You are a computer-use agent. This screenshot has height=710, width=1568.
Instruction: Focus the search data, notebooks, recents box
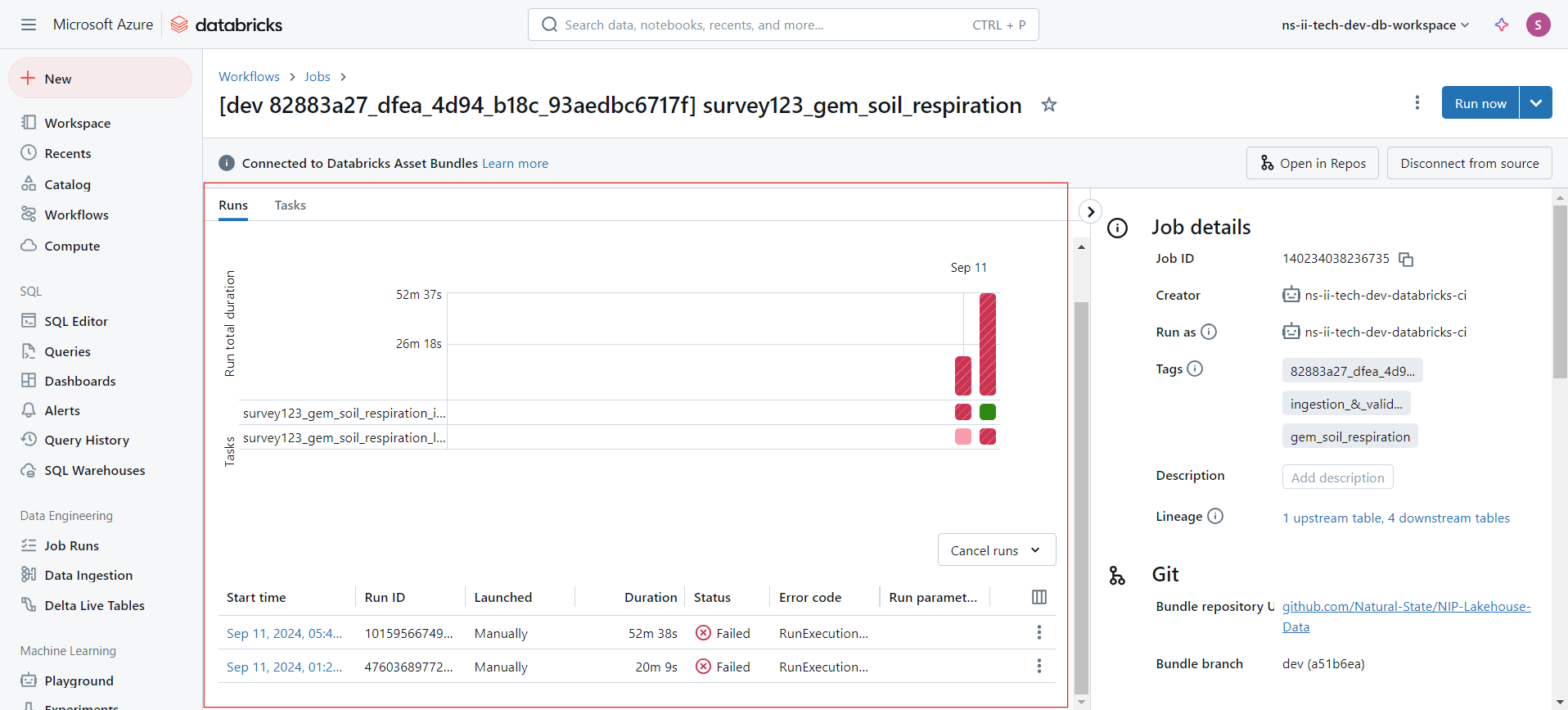[x=783, y=25]
